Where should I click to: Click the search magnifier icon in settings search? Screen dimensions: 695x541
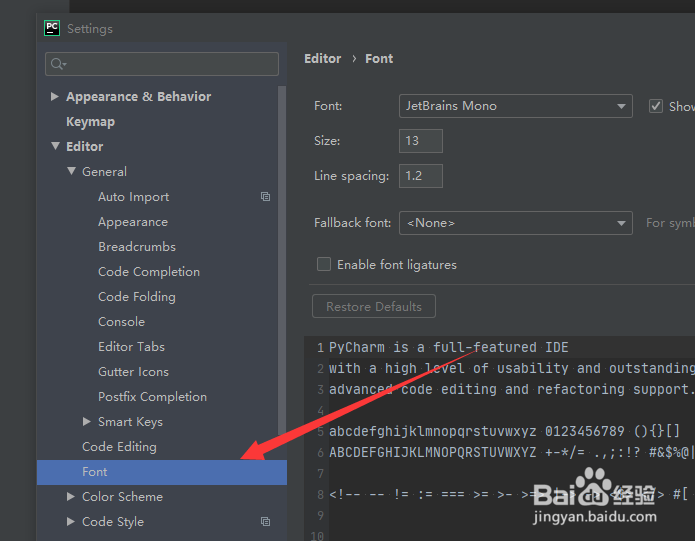[58, 64]
